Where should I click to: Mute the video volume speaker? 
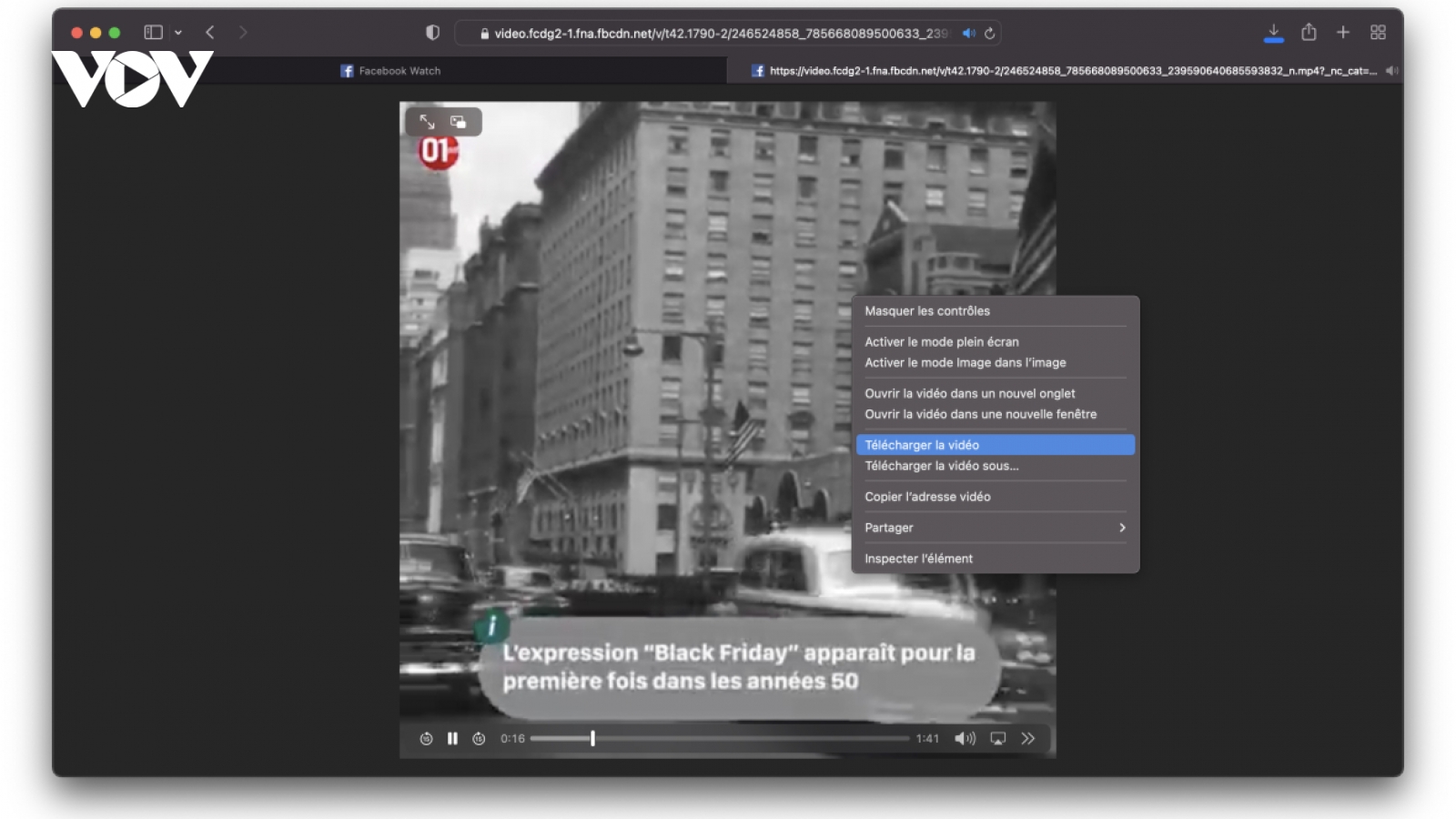click(x=965, y=739)
